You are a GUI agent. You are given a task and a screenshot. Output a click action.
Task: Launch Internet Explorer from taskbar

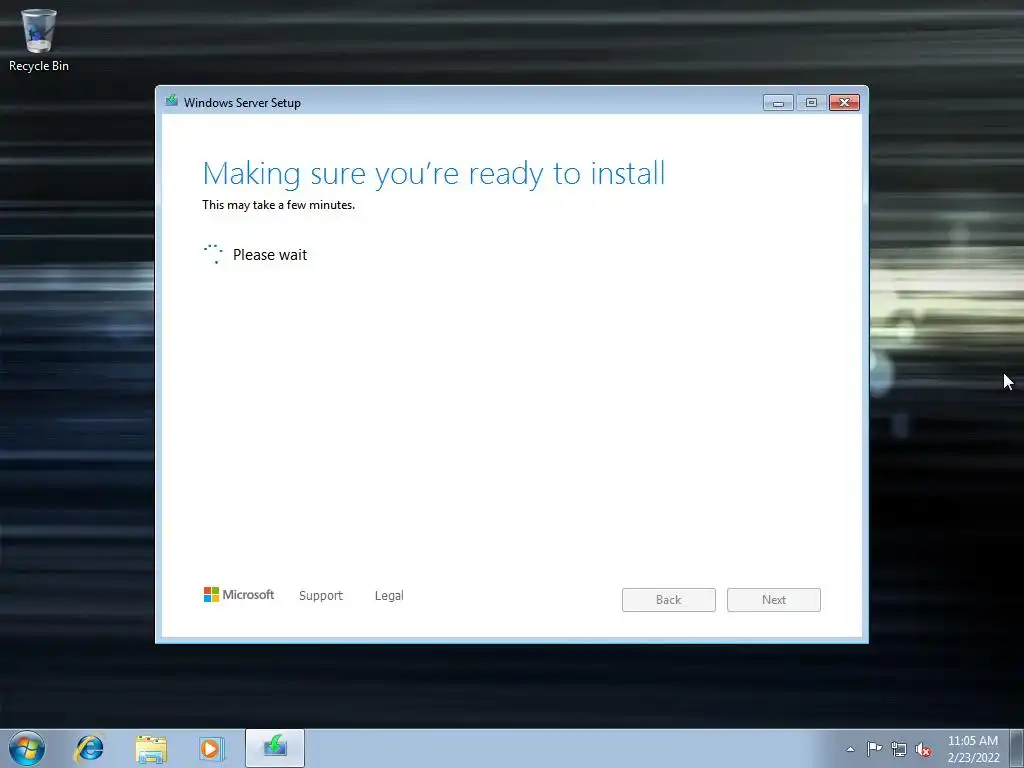(89, 748)
